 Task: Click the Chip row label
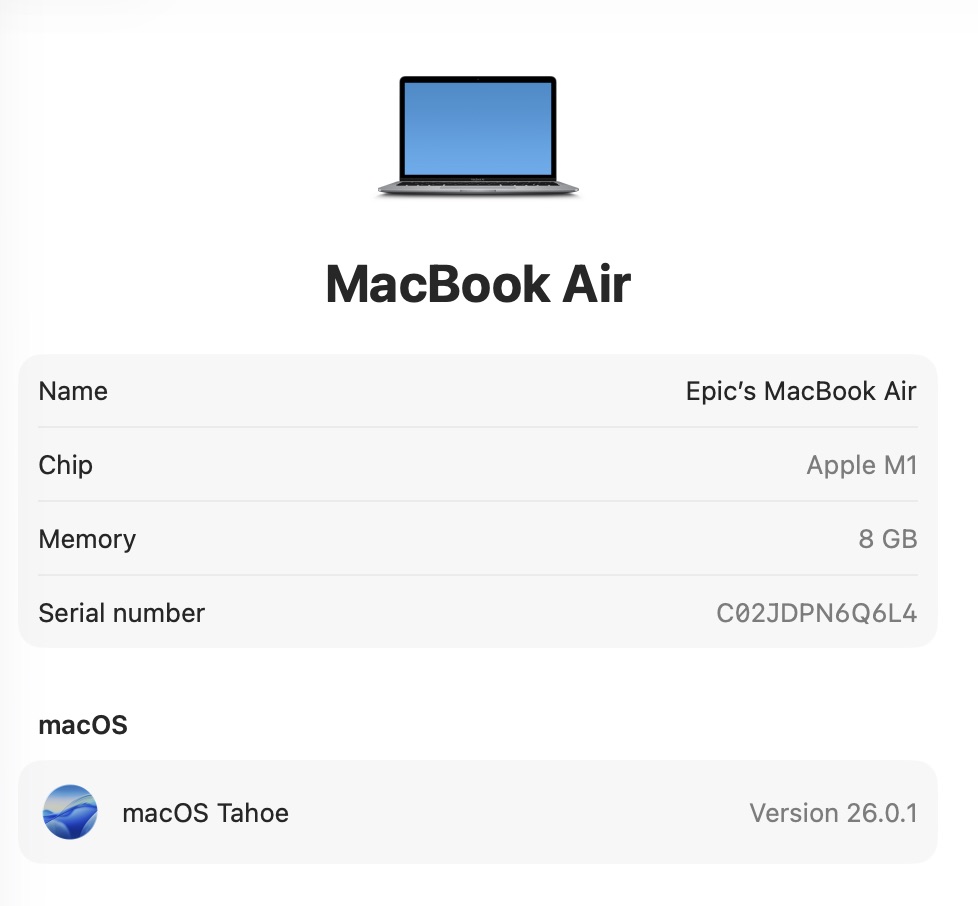point(65,465)
